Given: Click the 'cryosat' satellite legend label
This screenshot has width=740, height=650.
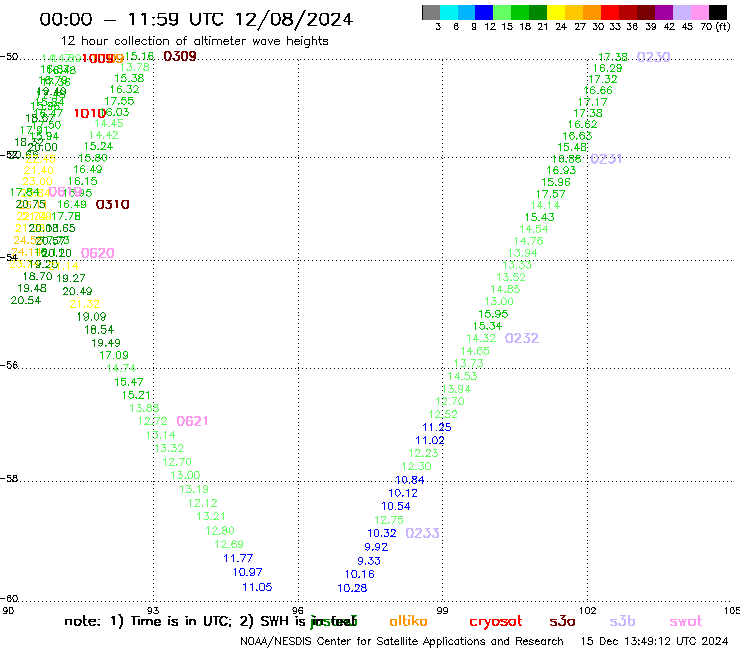Looking at the screenshot, I should coord(496,622).
